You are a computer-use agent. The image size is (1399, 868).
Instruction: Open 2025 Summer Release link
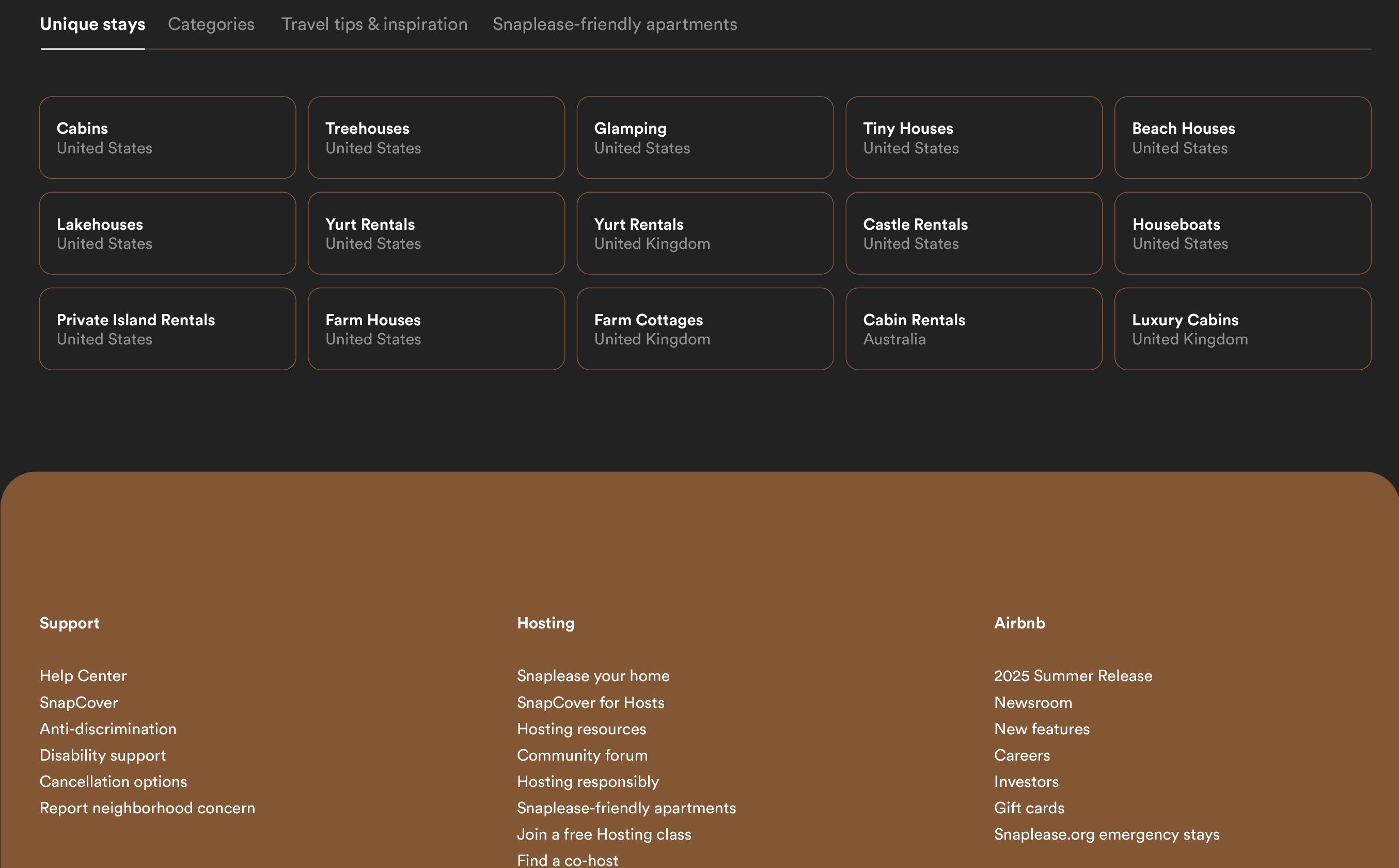pos(1073,676)
